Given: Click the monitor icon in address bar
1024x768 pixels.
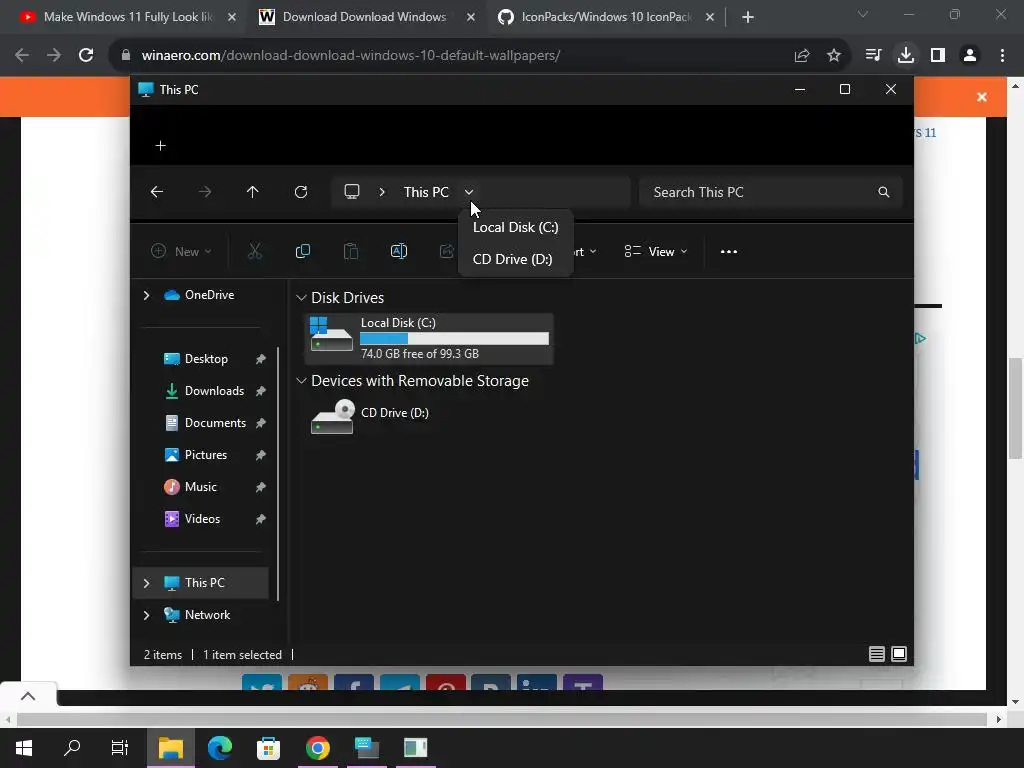Looking at the screenshot, I should 352,192.
